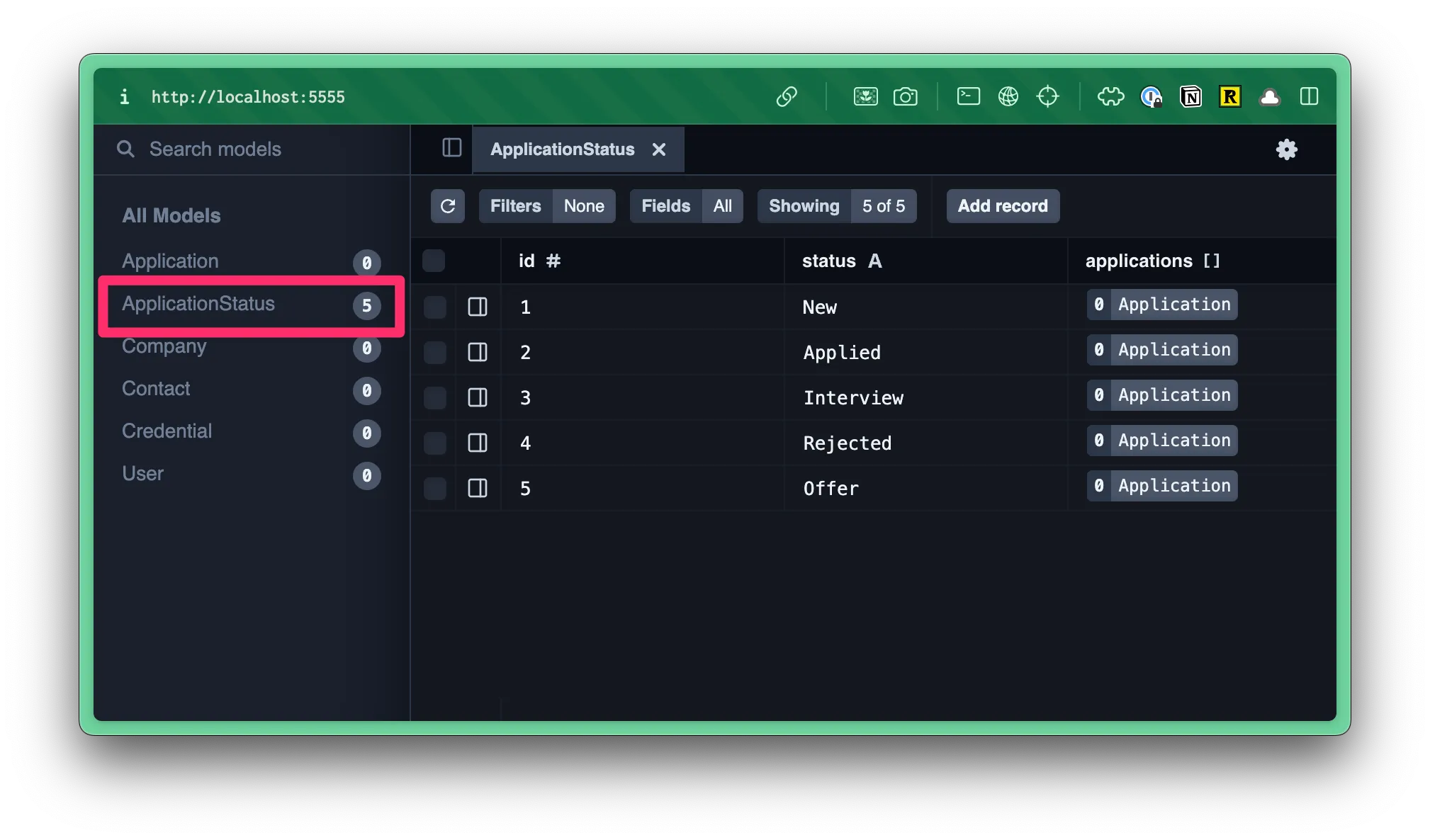The width and height of the screenshot is (1430, 840).
Task: Click the copy link icon in address bar
Action: (x=787, y=96)
